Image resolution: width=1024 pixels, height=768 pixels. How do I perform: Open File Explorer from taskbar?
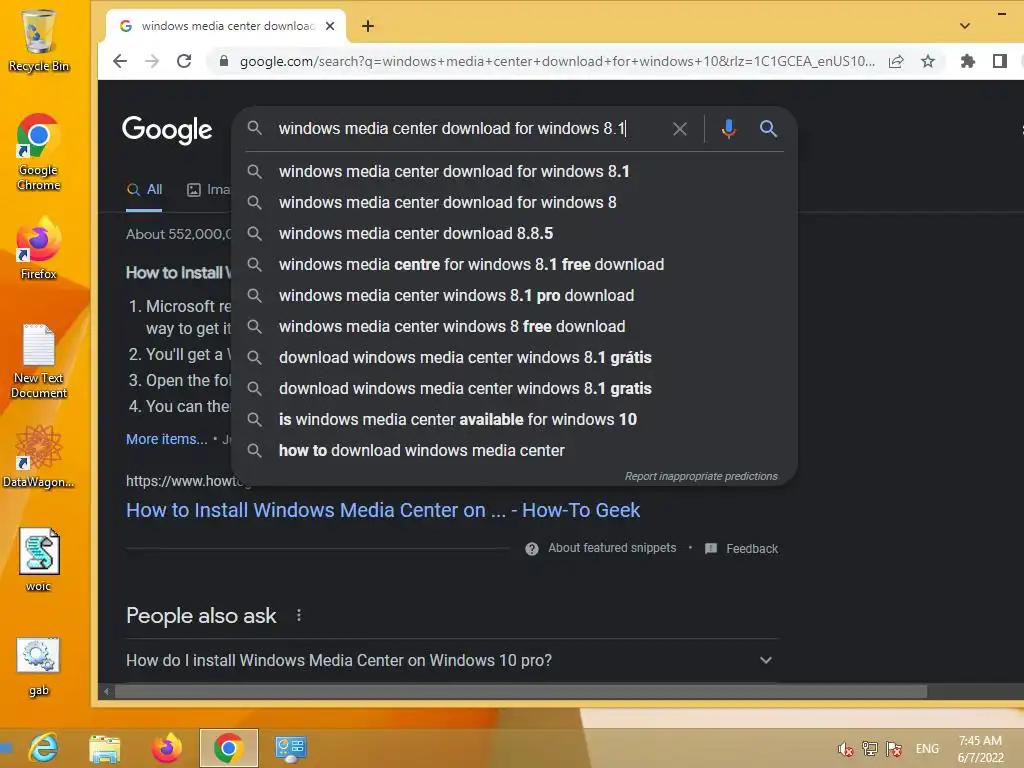pyautogui.click(x=104, y=748)
